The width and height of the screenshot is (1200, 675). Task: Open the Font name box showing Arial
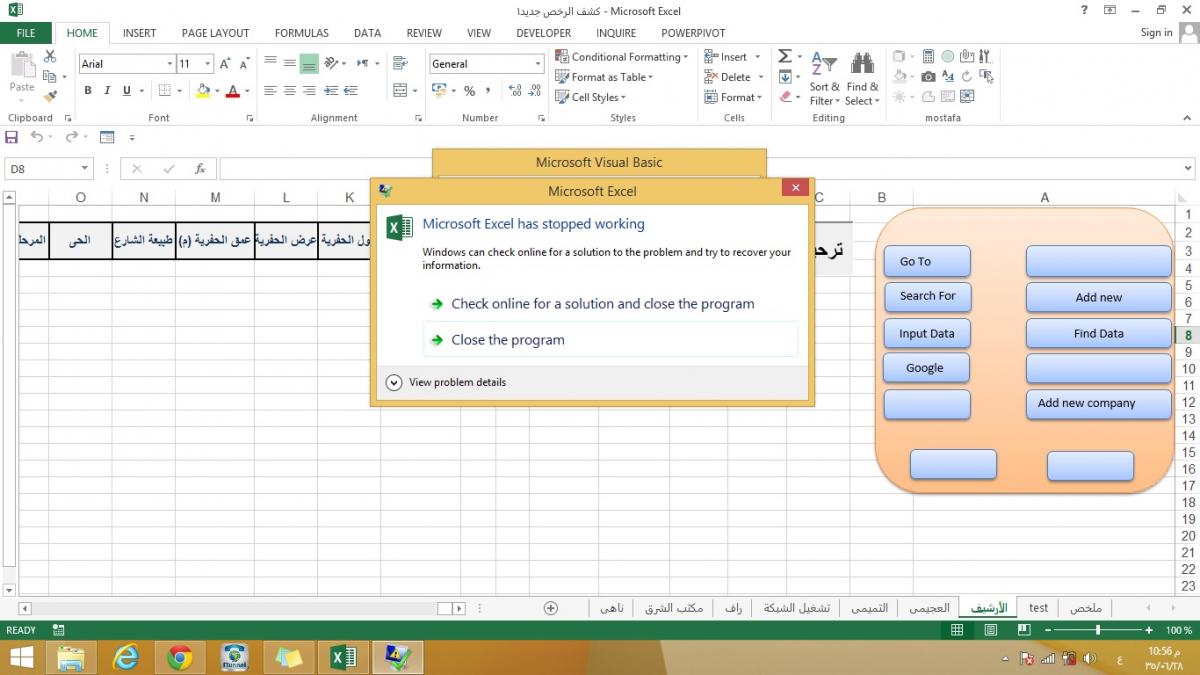coord(127,64)
